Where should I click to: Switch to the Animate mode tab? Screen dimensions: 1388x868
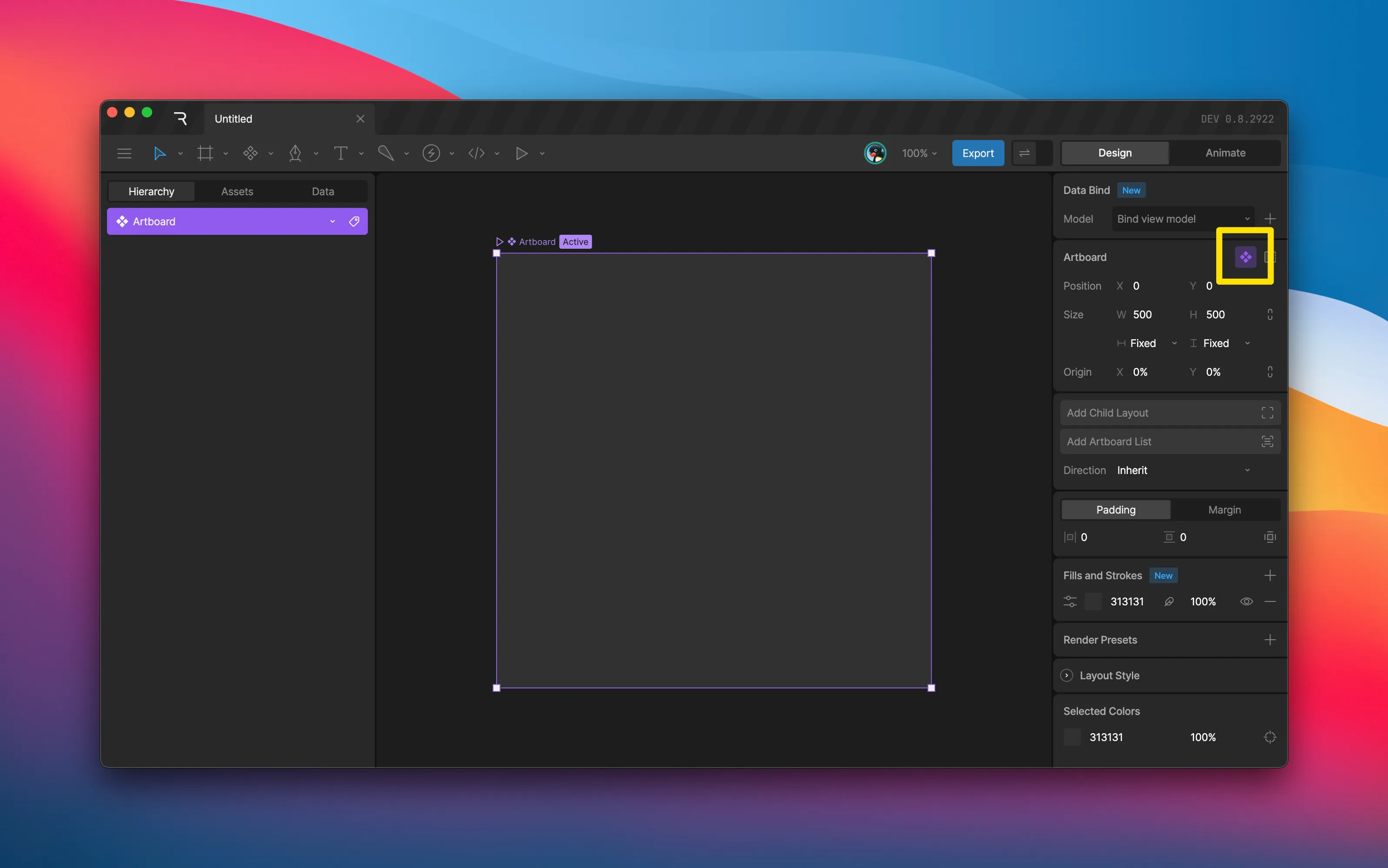click(x=1225, y=153)
